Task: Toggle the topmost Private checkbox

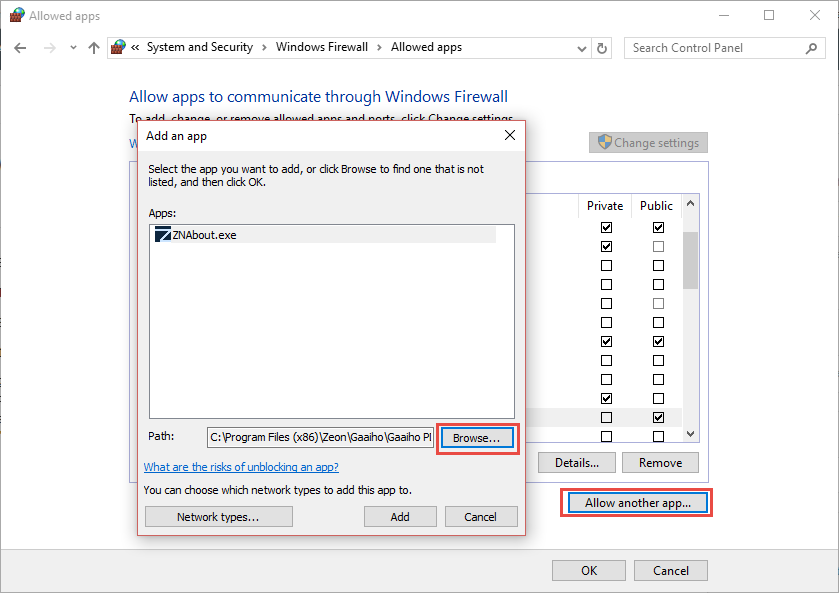Action: coord(606,227)
